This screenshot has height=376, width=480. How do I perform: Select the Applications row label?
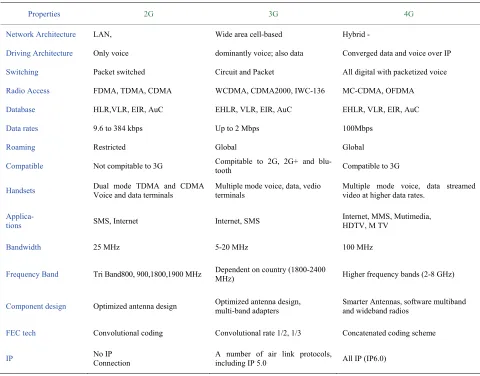click(x=20, y=221)
